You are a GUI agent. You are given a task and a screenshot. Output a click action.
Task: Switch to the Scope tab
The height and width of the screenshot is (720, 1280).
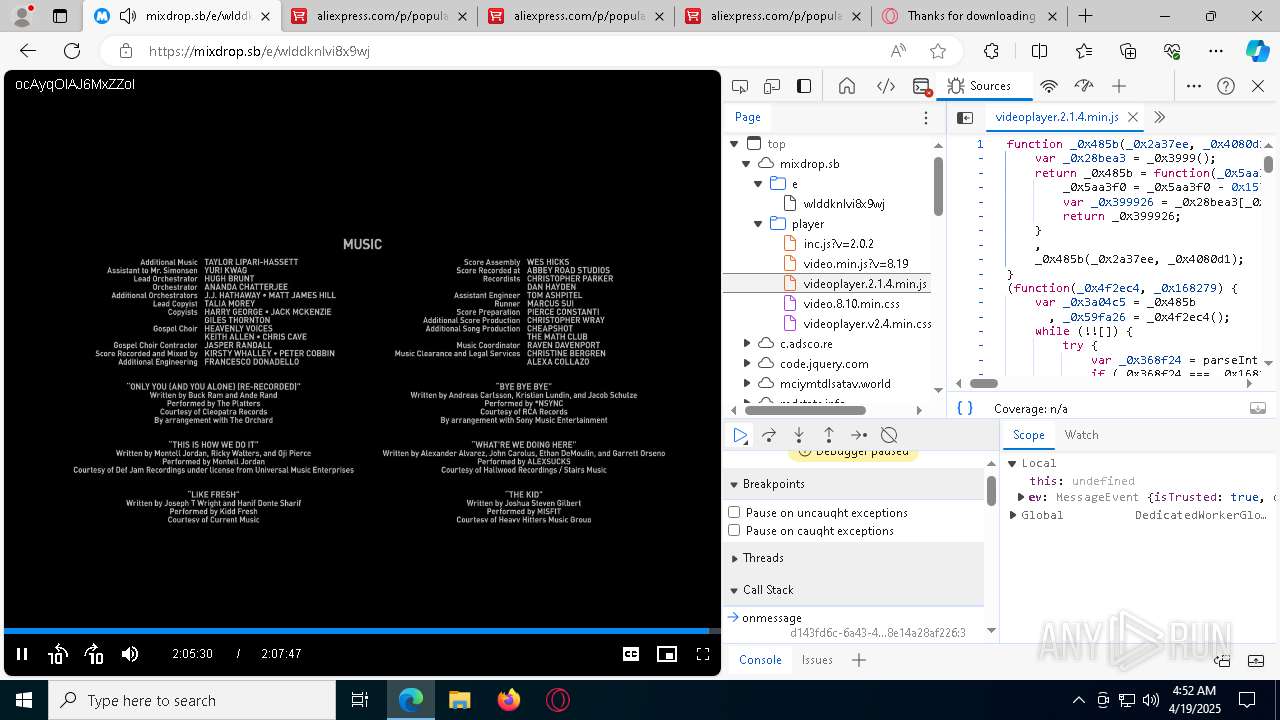[1028, 435]
